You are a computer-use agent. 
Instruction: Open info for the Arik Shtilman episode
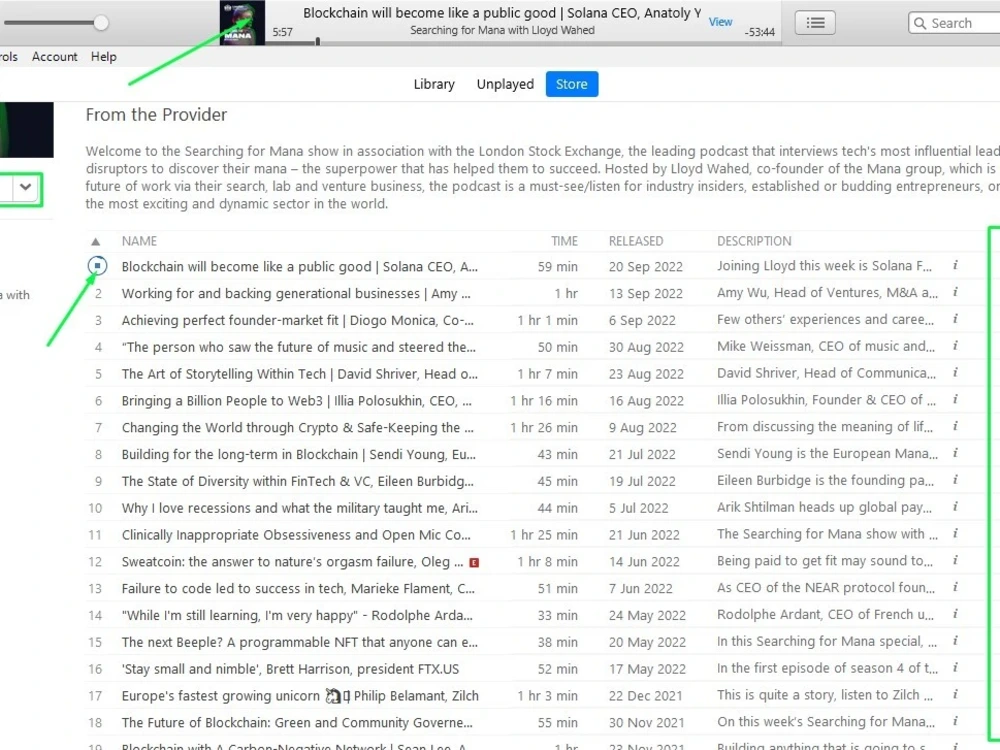click(x=955, y=506)
